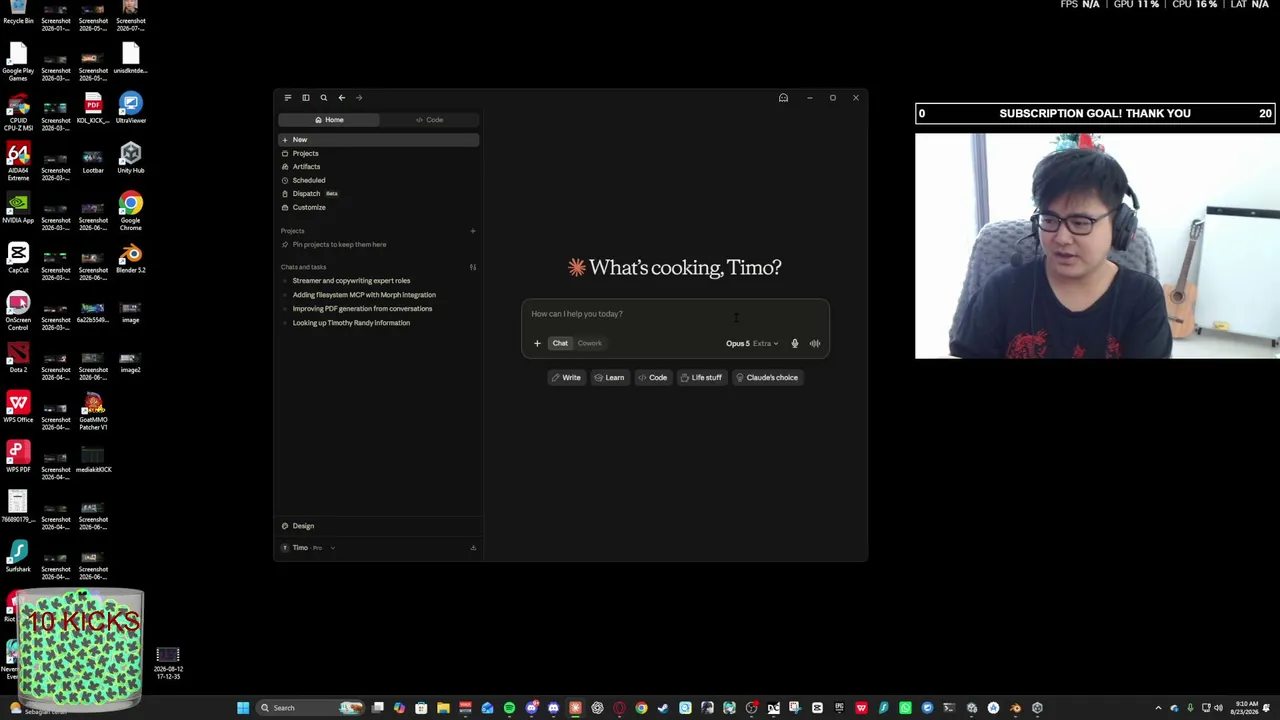The width and height of the screenshot is (1280, 720).
Task: Show hidden system tray icons chevron
Action: pos(1158,708)
